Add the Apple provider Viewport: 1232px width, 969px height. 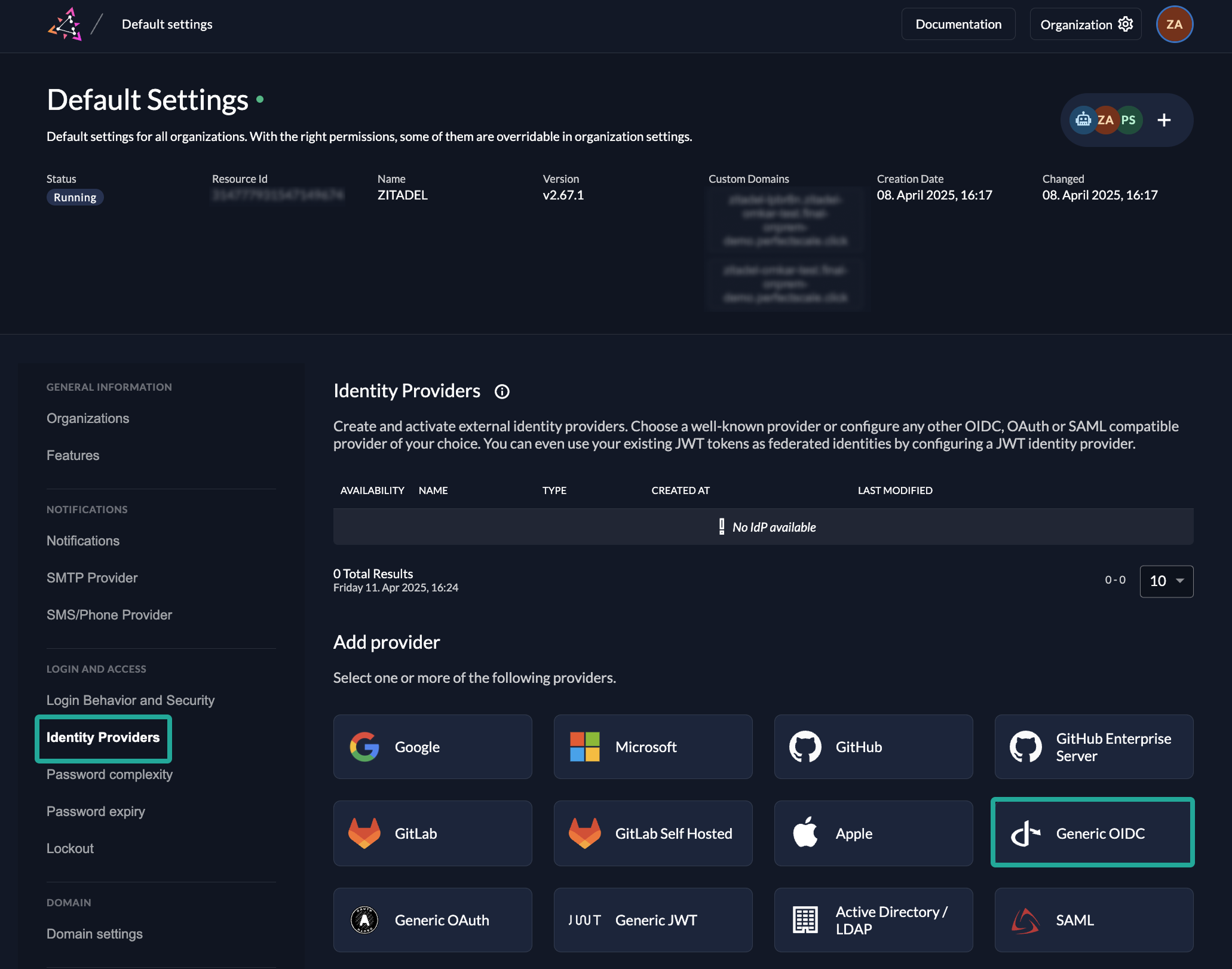[874, 833]
